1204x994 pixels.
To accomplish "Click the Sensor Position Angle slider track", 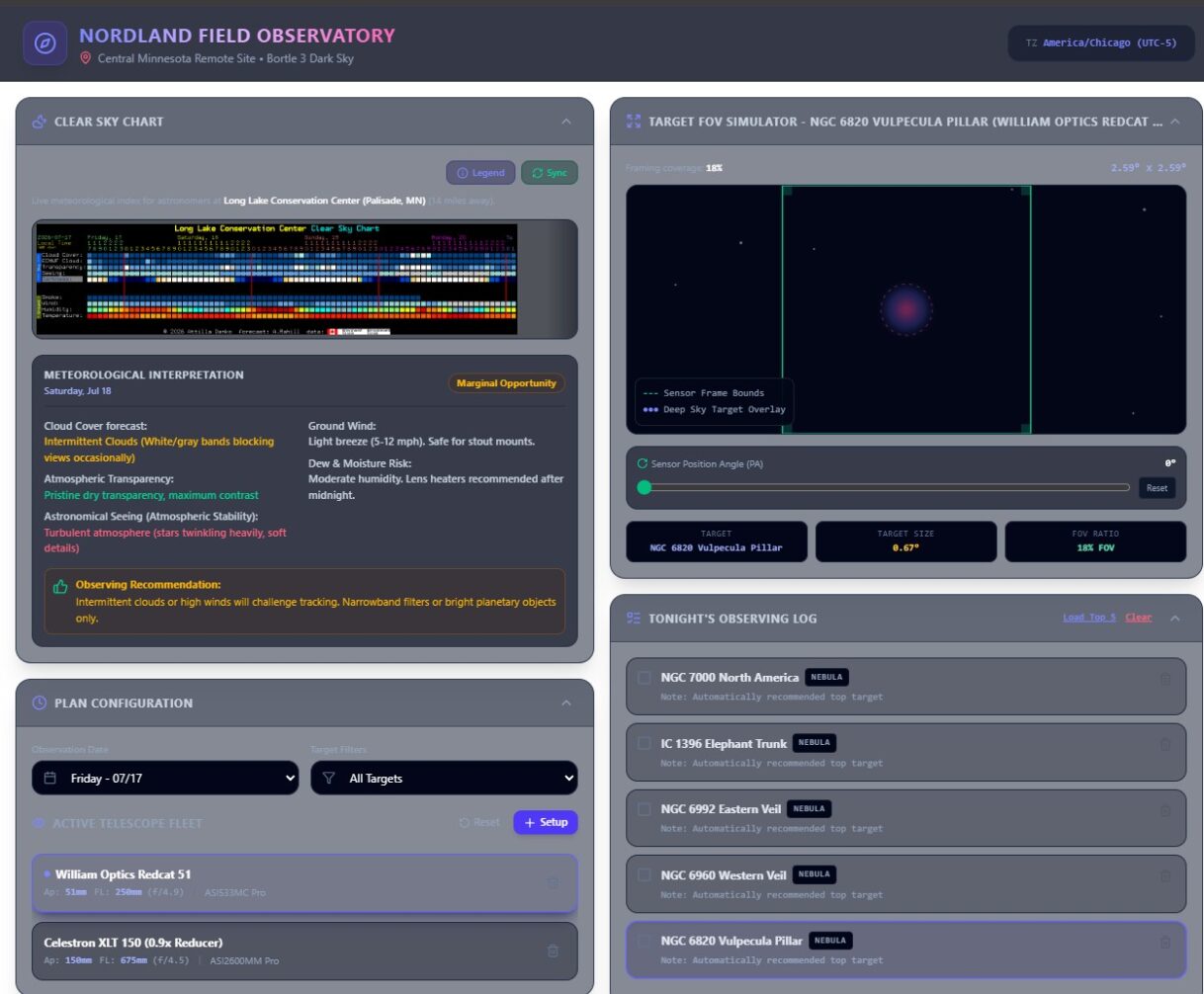I will point(884,487).
